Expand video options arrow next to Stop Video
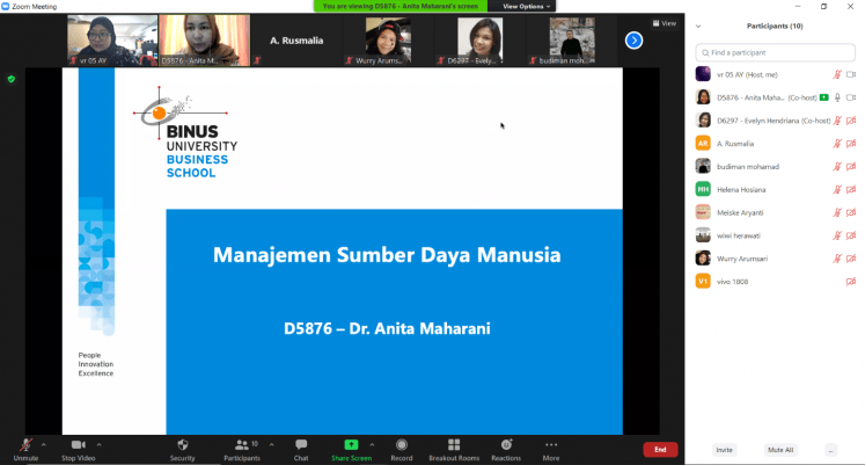 click(x=99, y=444)
